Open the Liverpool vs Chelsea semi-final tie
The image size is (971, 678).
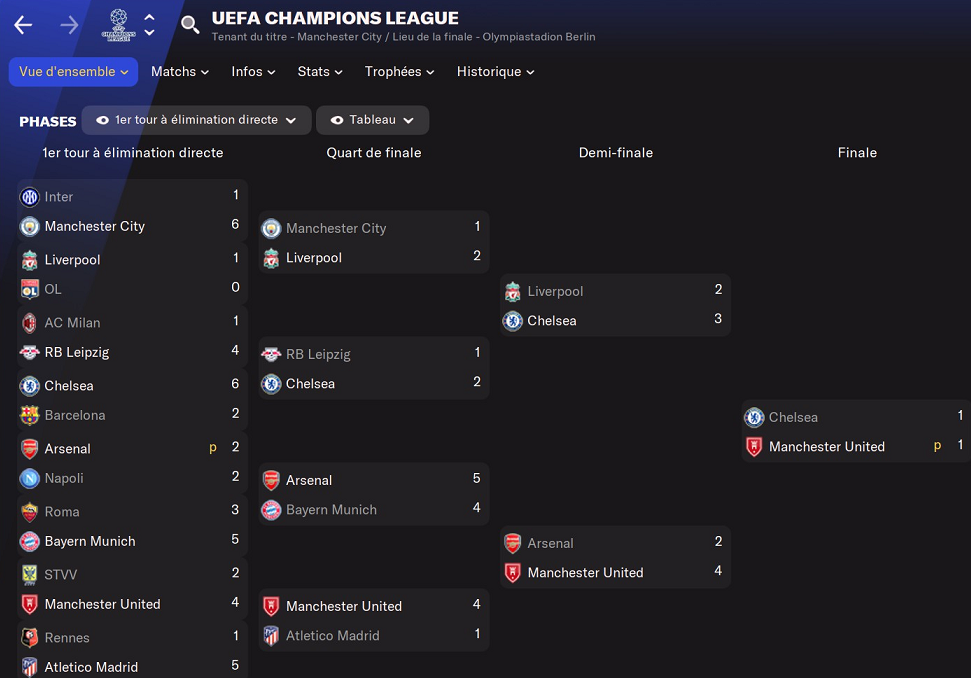[x=615, y=306]
